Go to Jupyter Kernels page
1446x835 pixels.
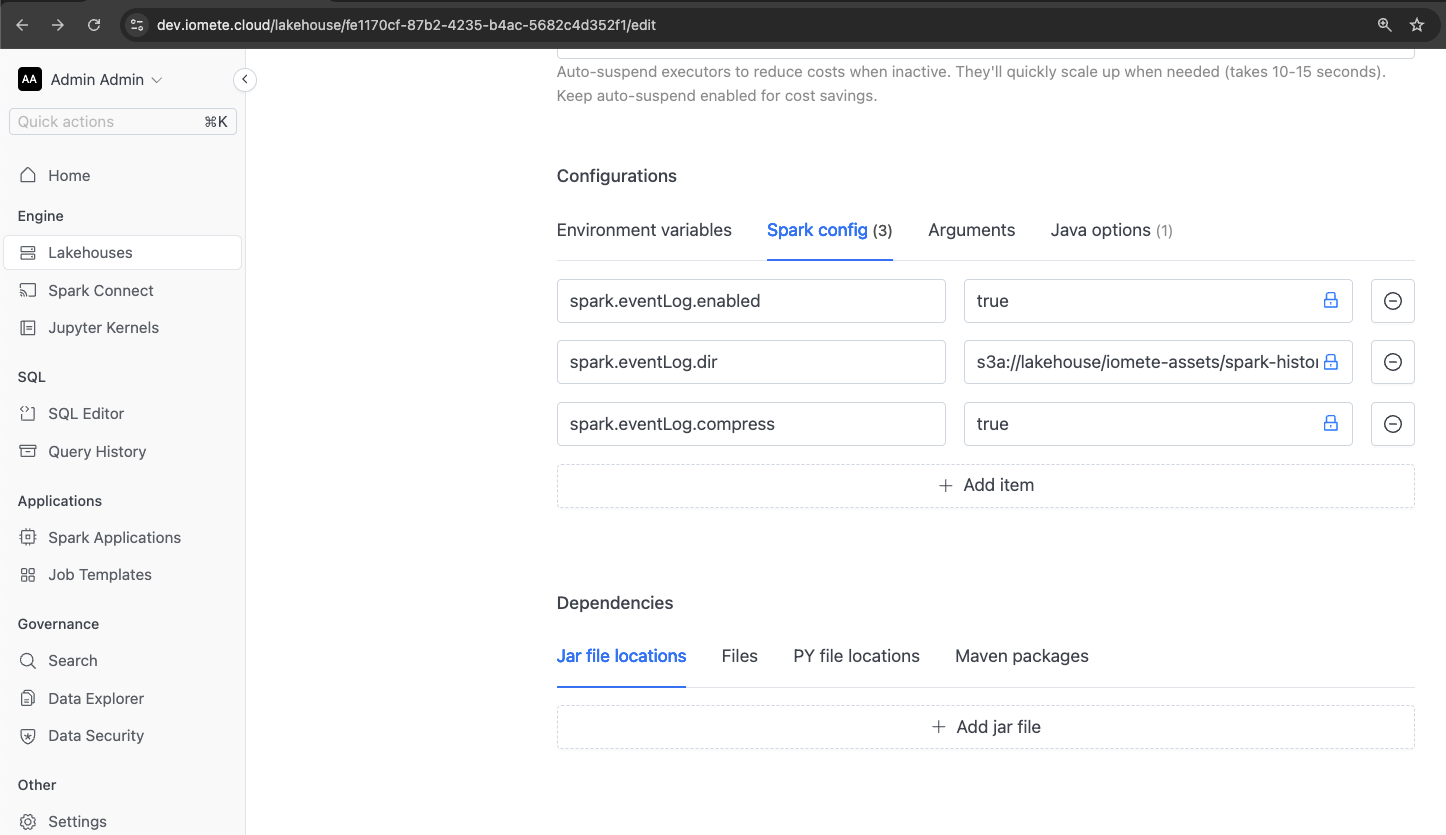pyautogui.click(x=103, y=328)
